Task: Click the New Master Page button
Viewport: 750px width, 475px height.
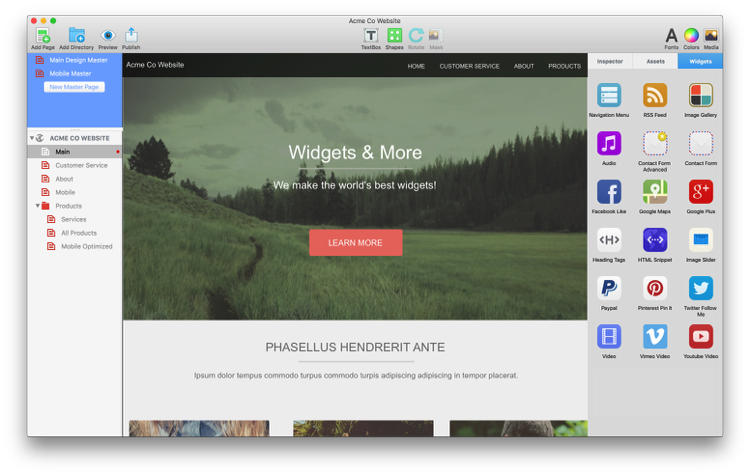Action: click(x=74, y=87)
